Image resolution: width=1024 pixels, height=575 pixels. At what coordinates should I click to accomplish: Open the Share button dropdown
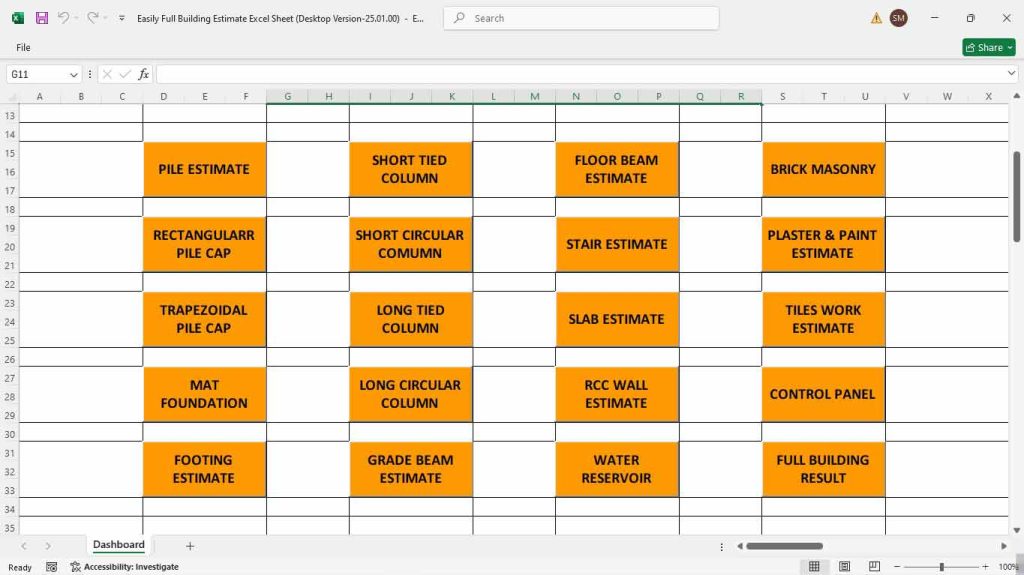[1008, 47]
